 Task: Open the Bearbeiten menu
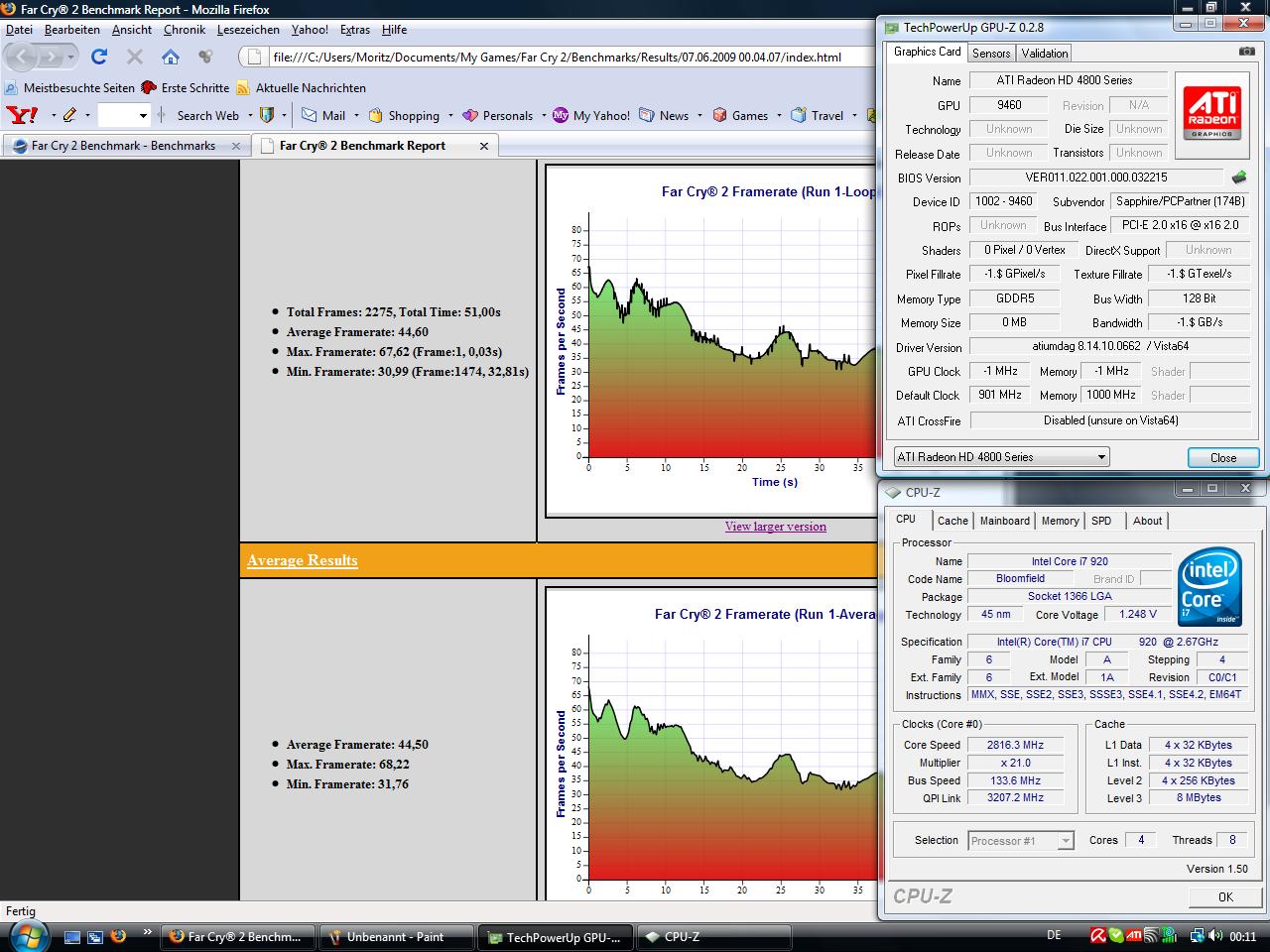pos(72,30)
